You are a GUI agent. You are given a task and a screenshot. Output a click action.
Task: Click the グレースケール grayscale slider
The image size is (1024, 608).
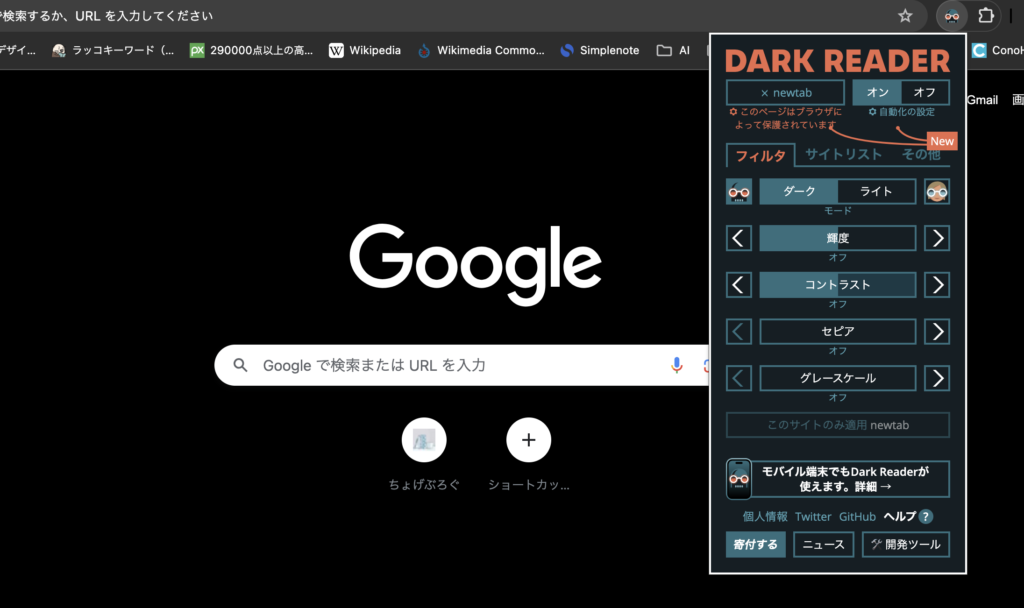(x=838, y=378)
